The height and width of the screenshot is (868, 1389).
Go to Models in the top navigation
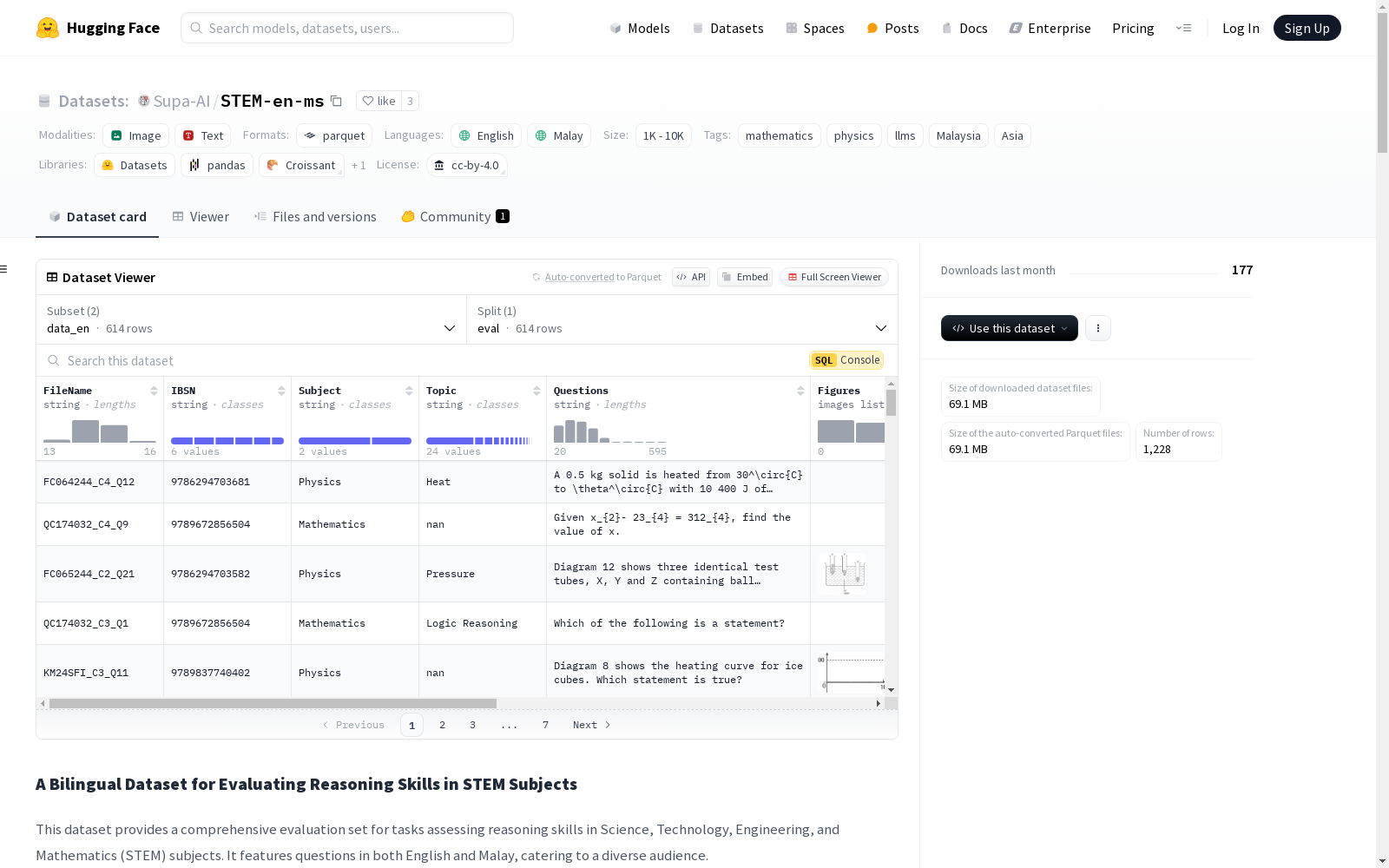tap(640, 28)
